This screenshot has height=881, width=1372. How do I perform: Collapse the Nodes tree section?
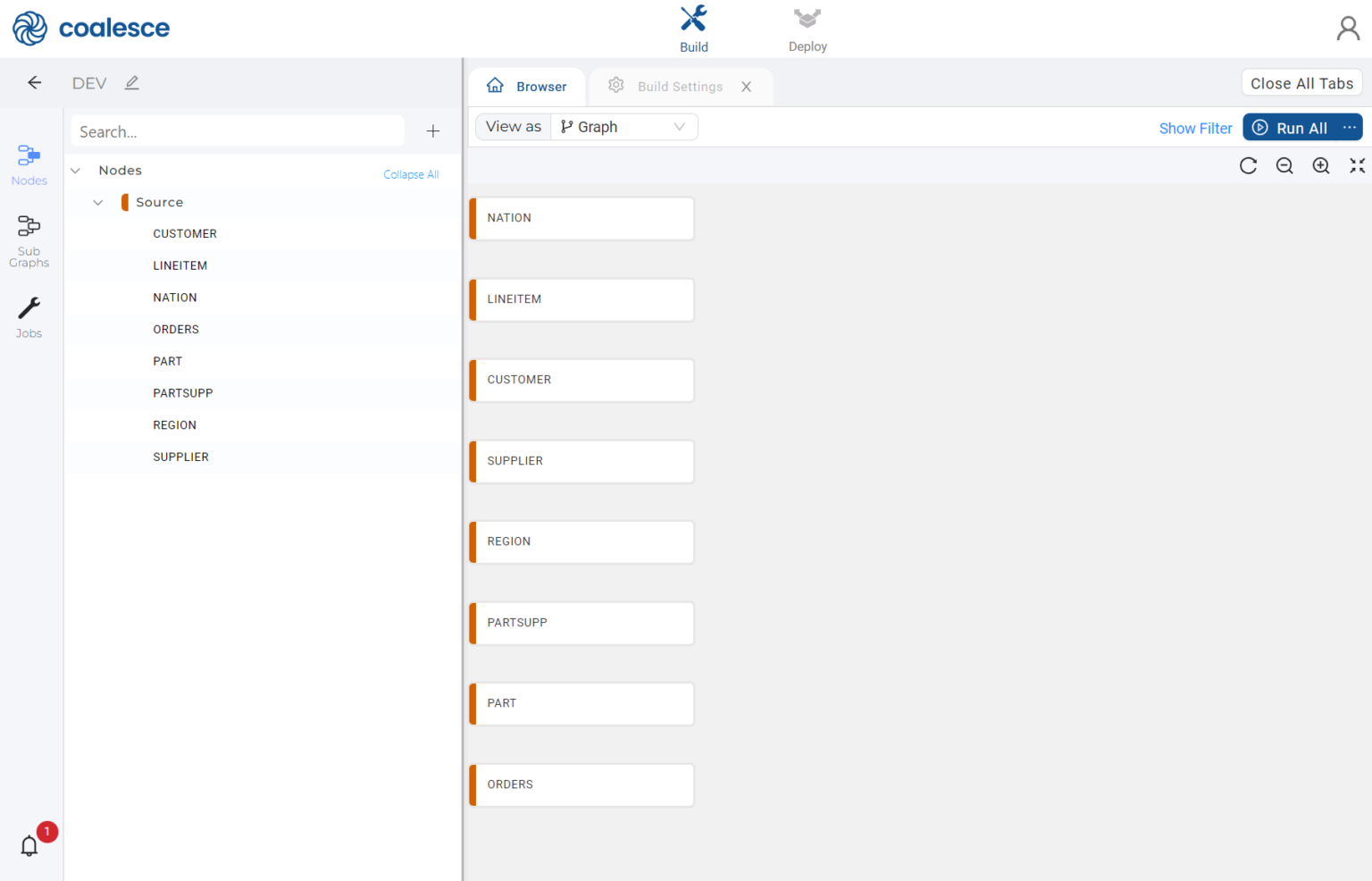[75, 170]
